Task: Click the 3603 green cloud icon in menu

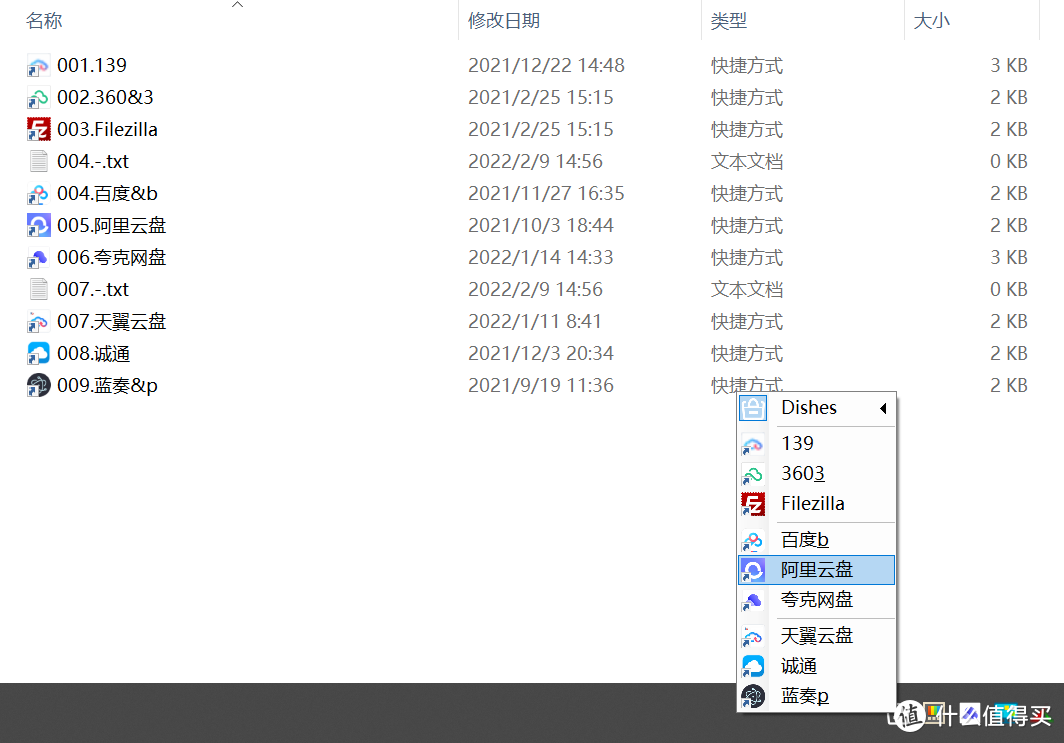Action: click(x=753, y=474)
